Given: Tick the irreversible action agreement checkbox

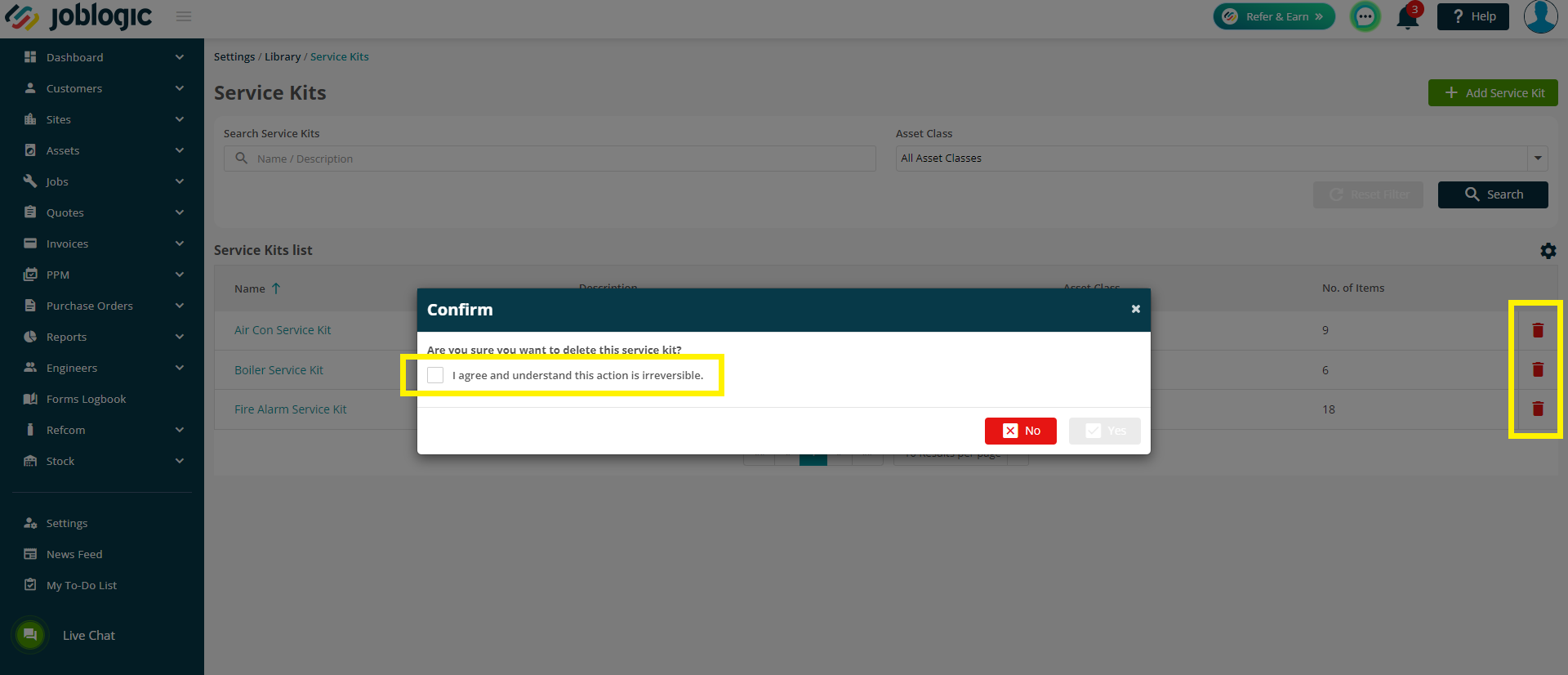Looking at the screenshot, I should [x=435, y=375].
